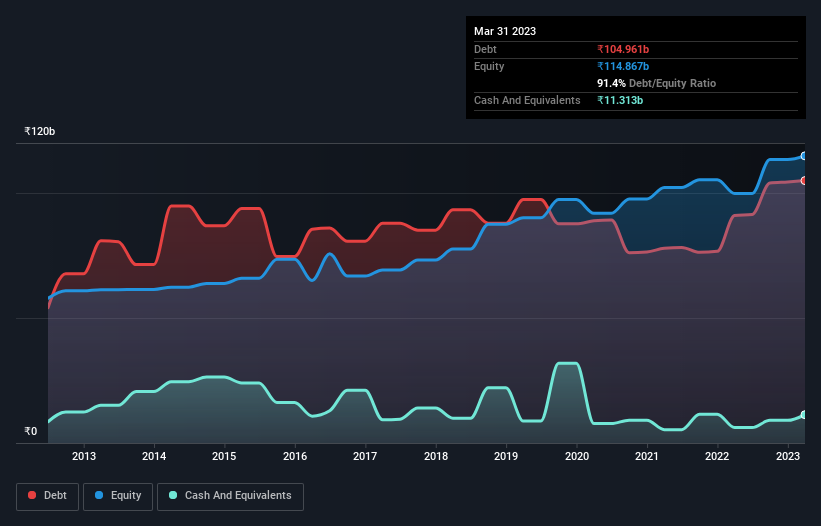This screenshot has width=821, height=526.
Task: Click the 2018 x-axis label
Action: [436, 456]
